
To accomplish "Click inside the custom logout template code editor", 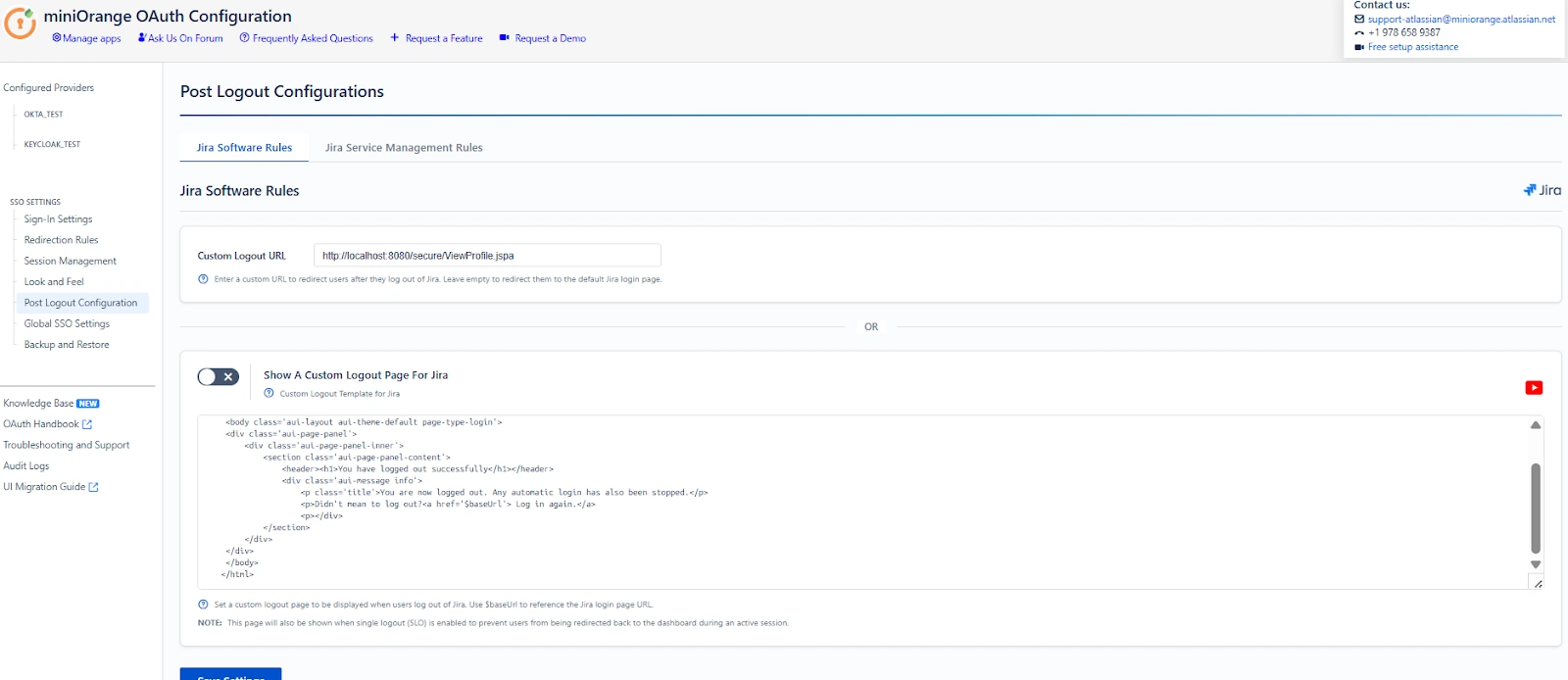I will pyautogui.click(x=863, y=503).
